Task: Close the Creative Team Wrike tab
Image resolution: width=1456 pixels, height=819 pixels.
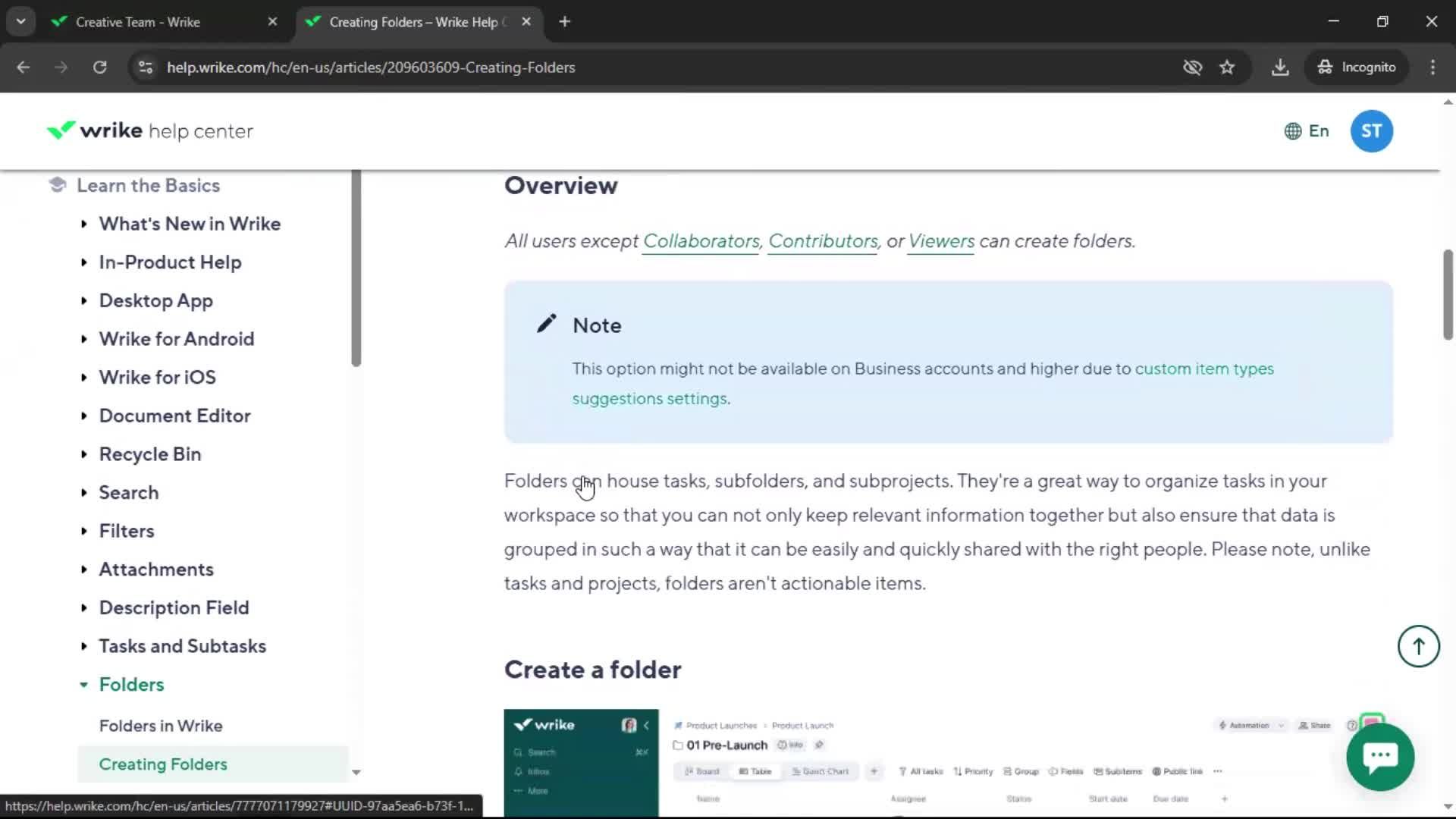Action: (x=272, y=22)
